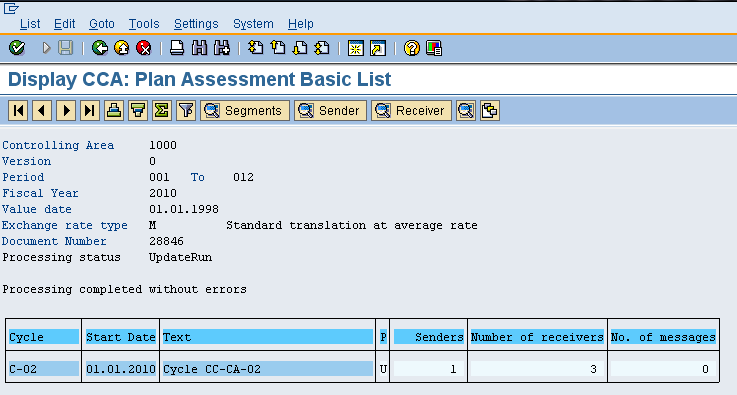Open Help question mark icon

click(412, 48)
